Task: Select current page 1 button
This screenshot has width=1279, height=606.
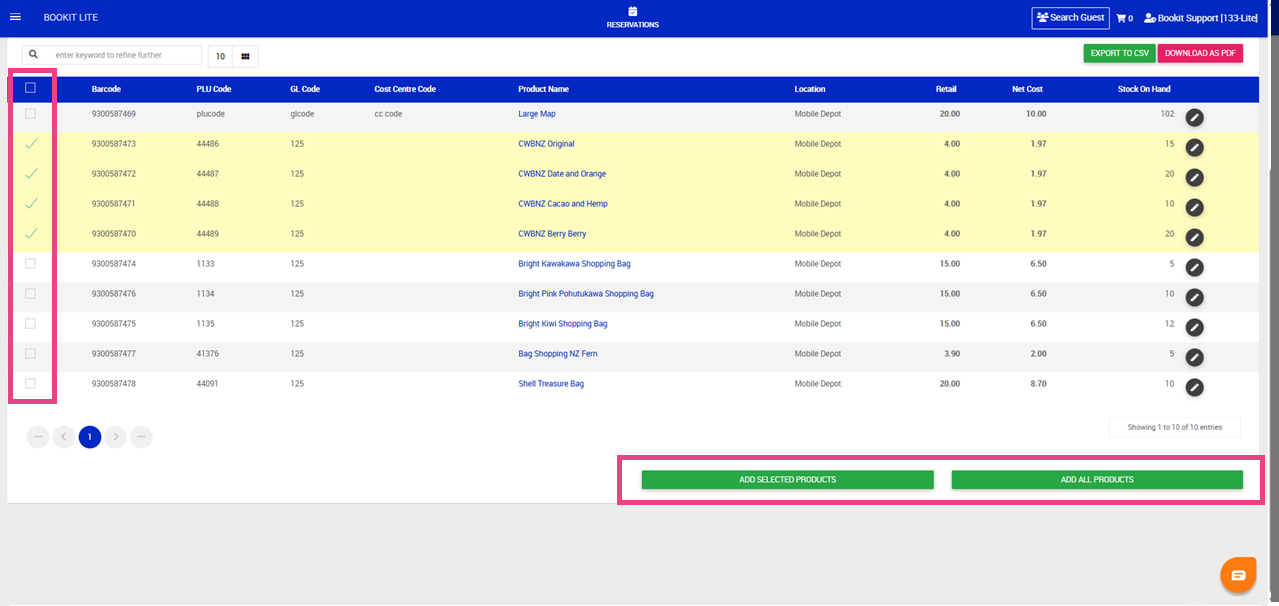Action: click(x=90, y=437)
